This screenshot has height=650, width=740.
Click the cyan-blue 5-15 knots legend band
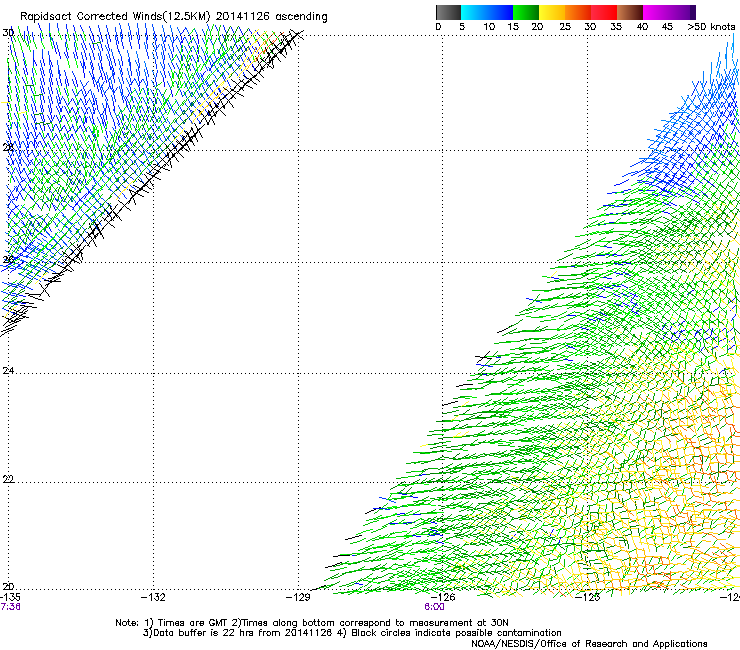click(487, 12)
